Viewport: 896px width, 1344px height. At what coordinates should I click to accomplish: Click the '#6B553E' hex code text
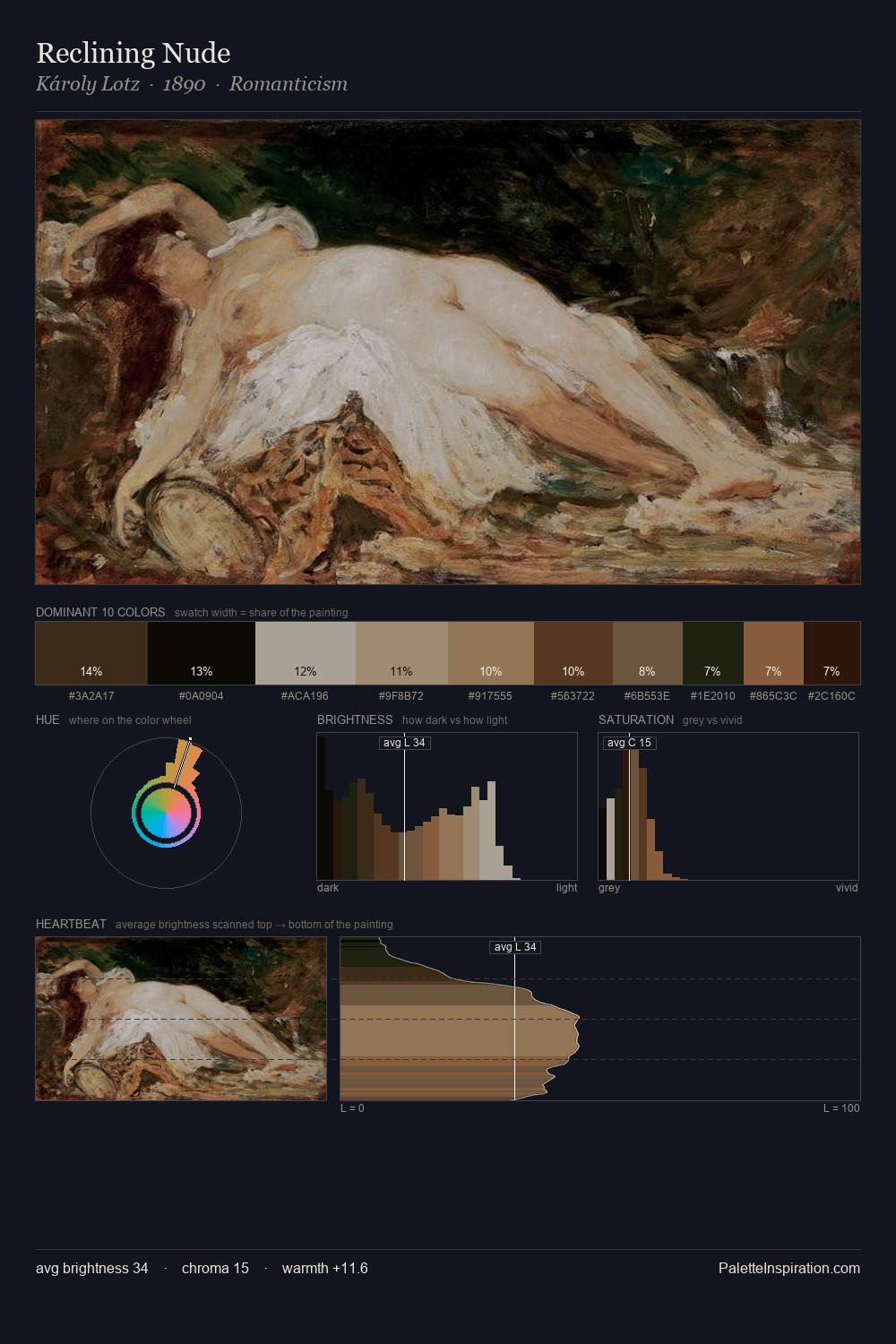click(647, 695)
